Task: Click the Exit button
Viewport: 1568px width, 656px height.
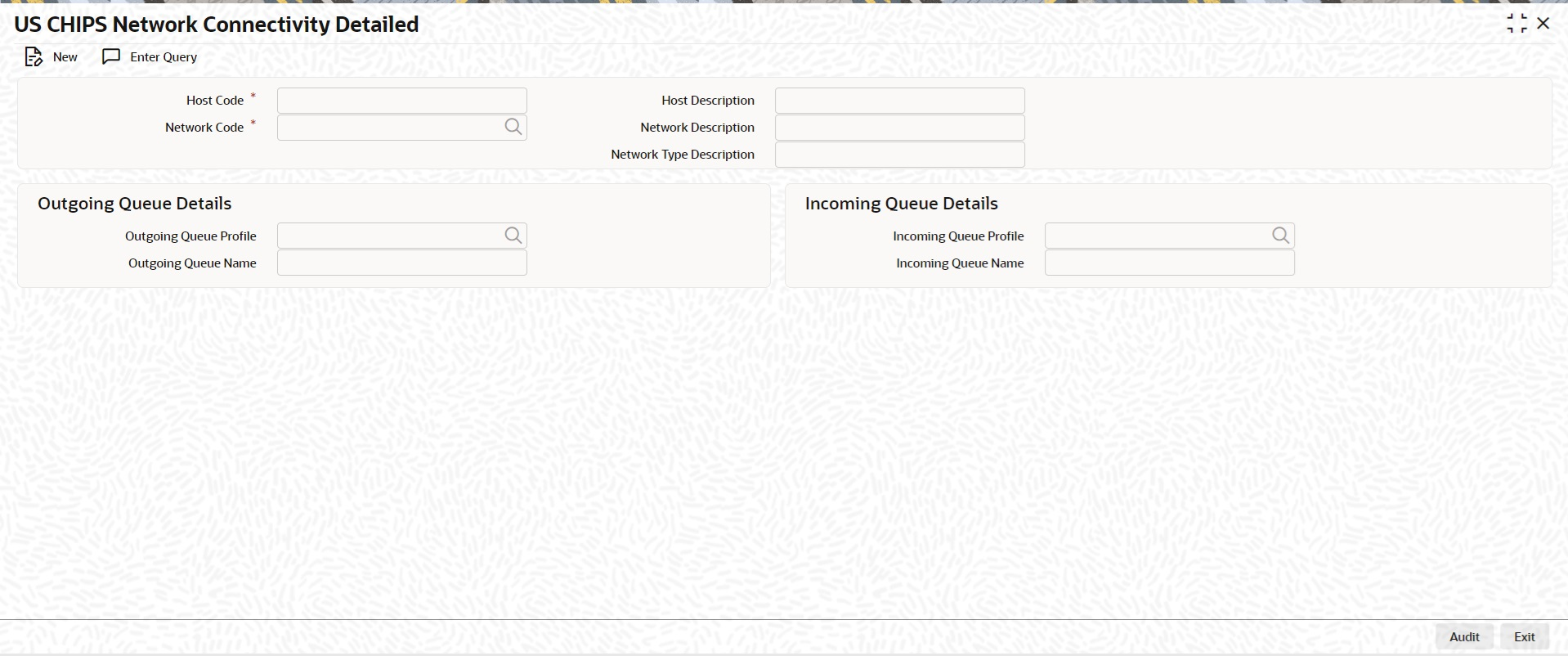Action: pos(1525,636)
